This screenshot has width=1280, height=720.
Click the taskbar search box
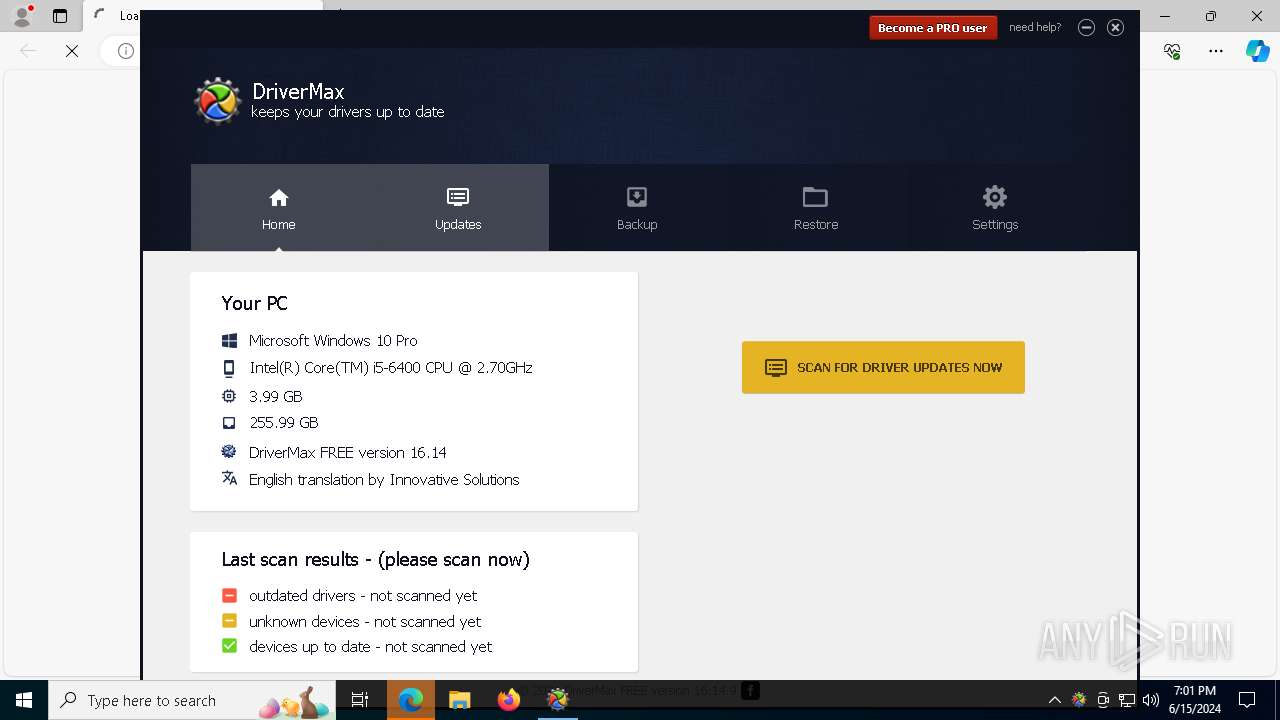[192, 700]
